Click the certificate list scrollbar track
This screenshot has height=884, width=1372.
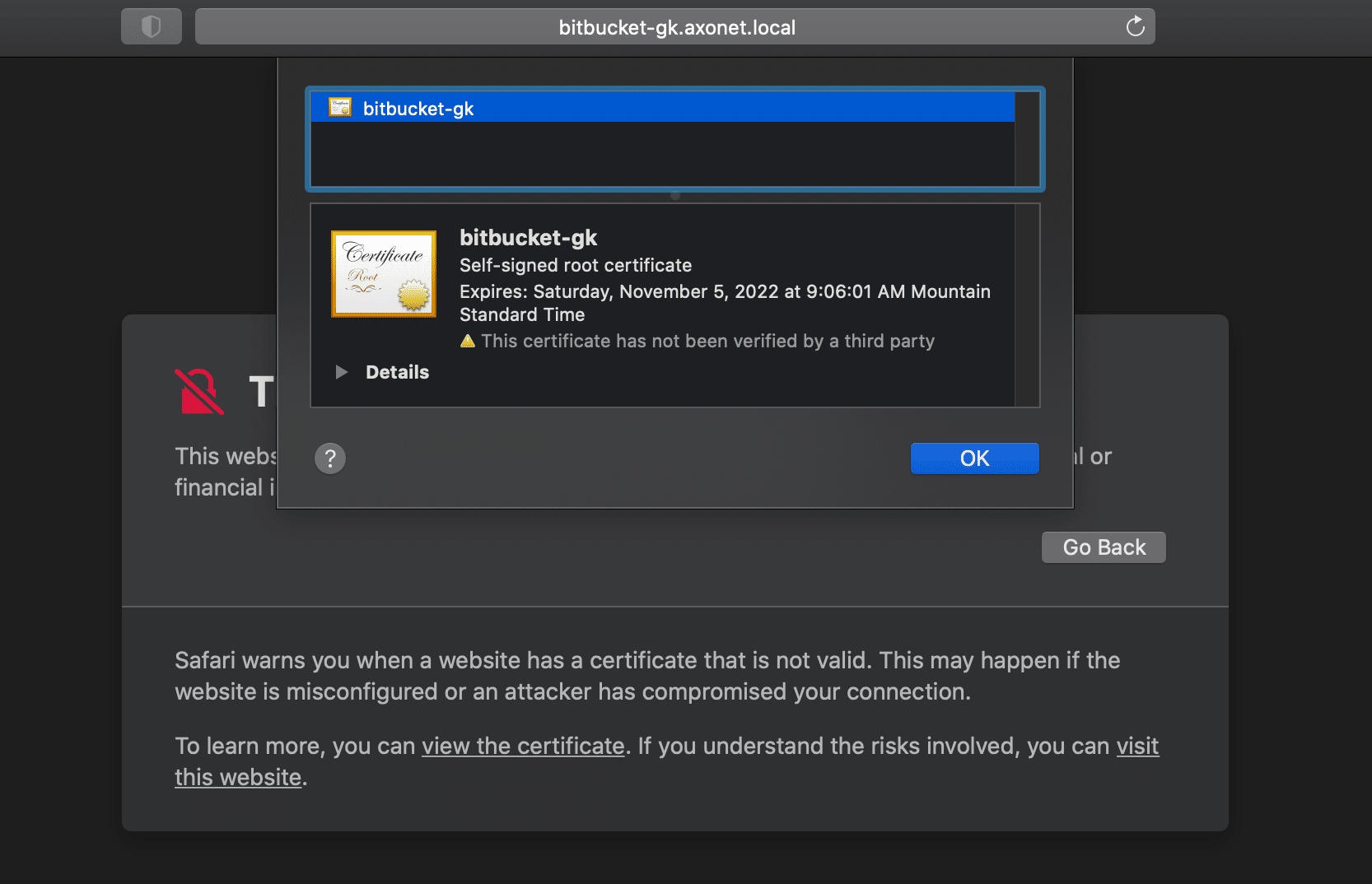1027,140
